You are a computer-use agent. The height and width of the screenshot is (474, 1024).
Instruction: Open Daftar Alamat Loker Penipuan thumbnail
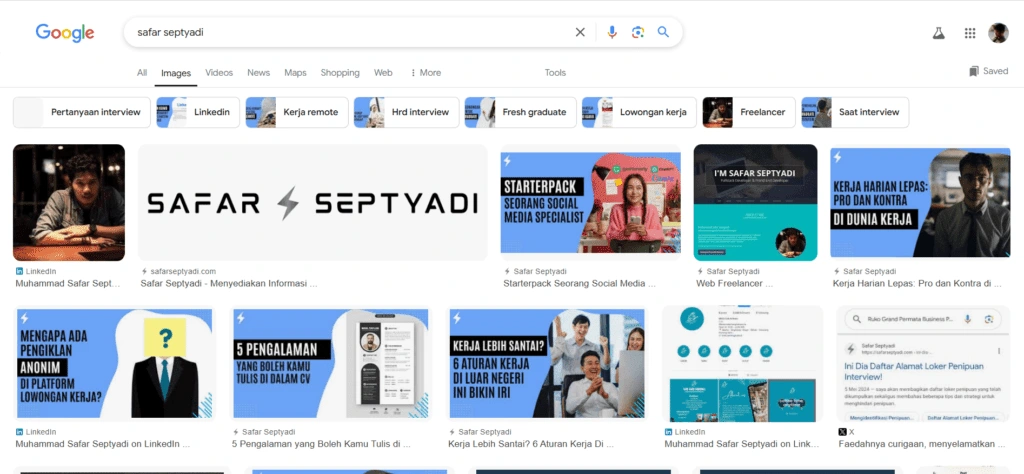(x=923, y=364)
